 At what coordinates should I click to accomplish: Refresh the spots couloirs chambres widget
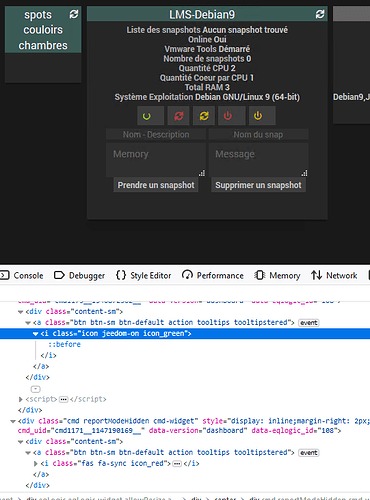74,14
